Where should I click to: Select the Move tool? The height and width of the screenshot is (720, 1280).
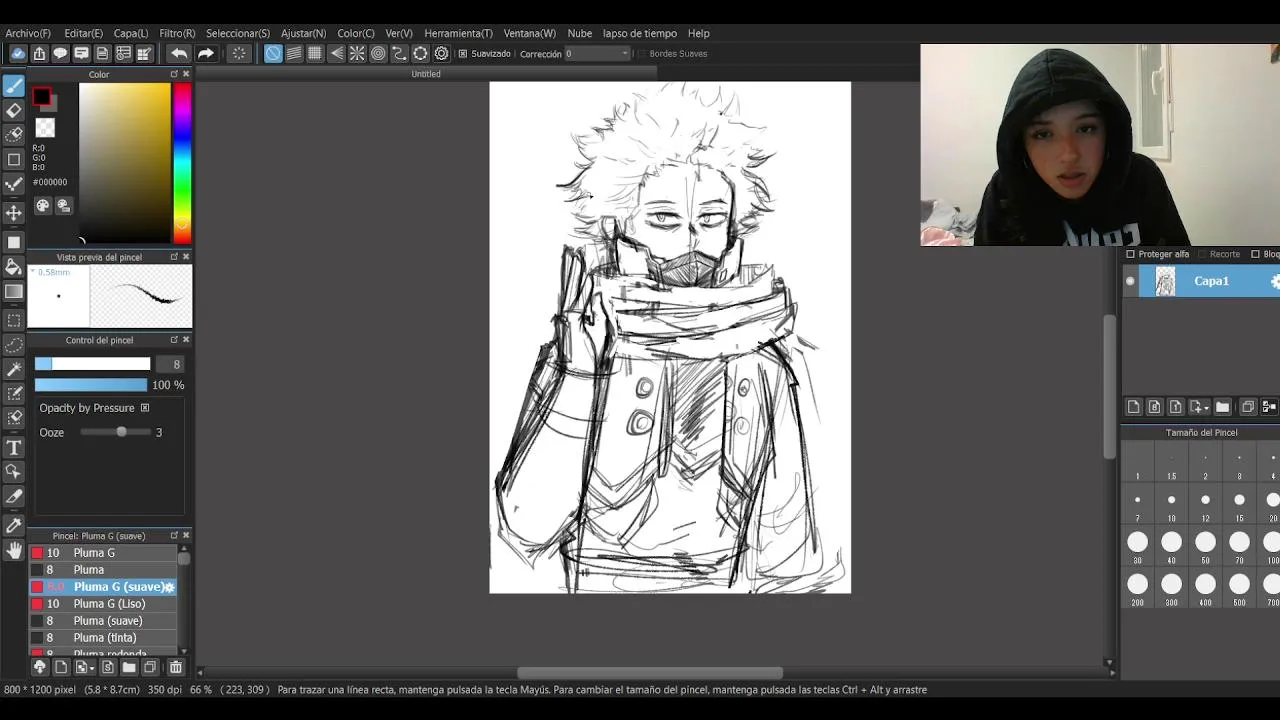[x=14, y=213]
